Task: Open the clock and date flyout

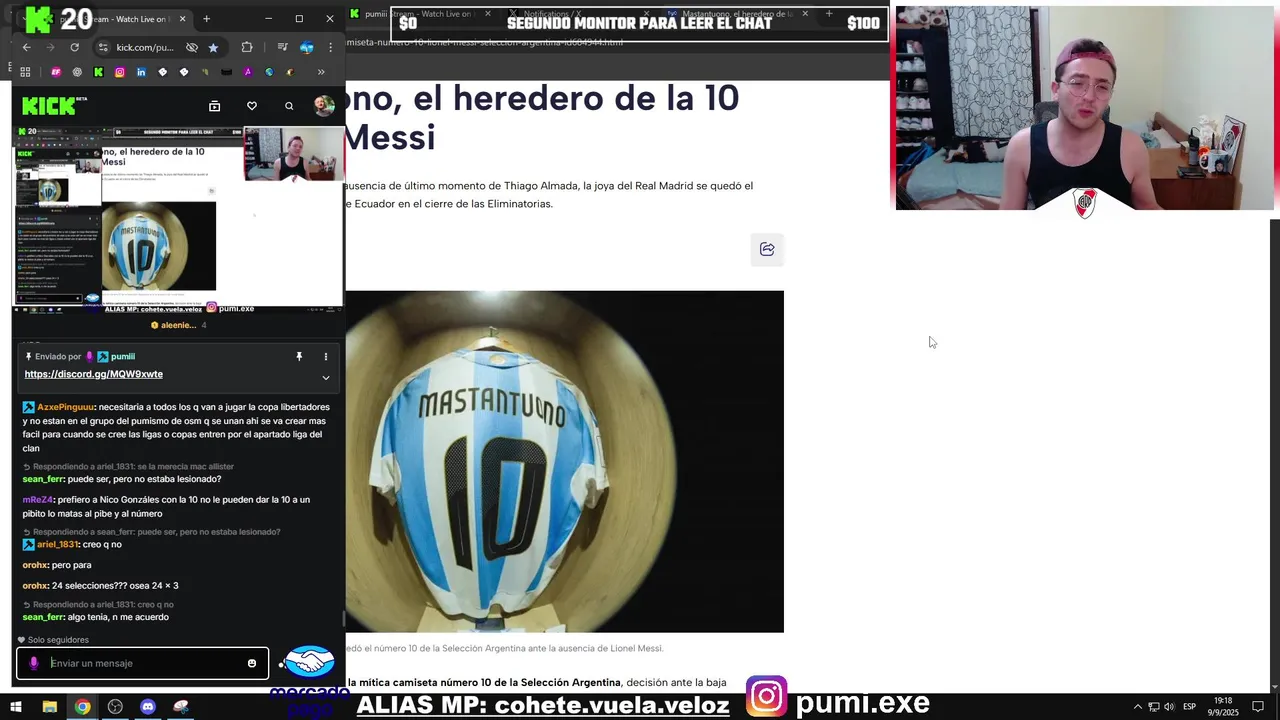Action: [1224, 707]
